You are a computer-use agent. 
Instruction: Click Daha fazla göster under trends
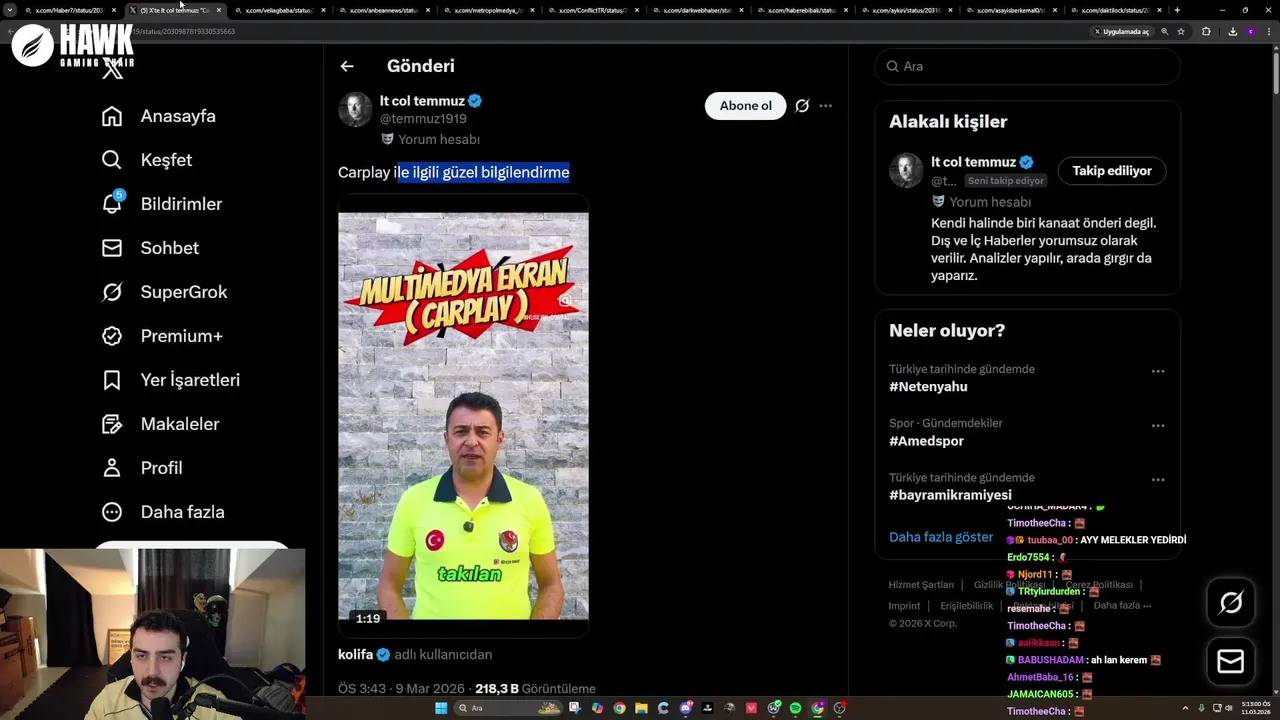click(x=941, y=537)
